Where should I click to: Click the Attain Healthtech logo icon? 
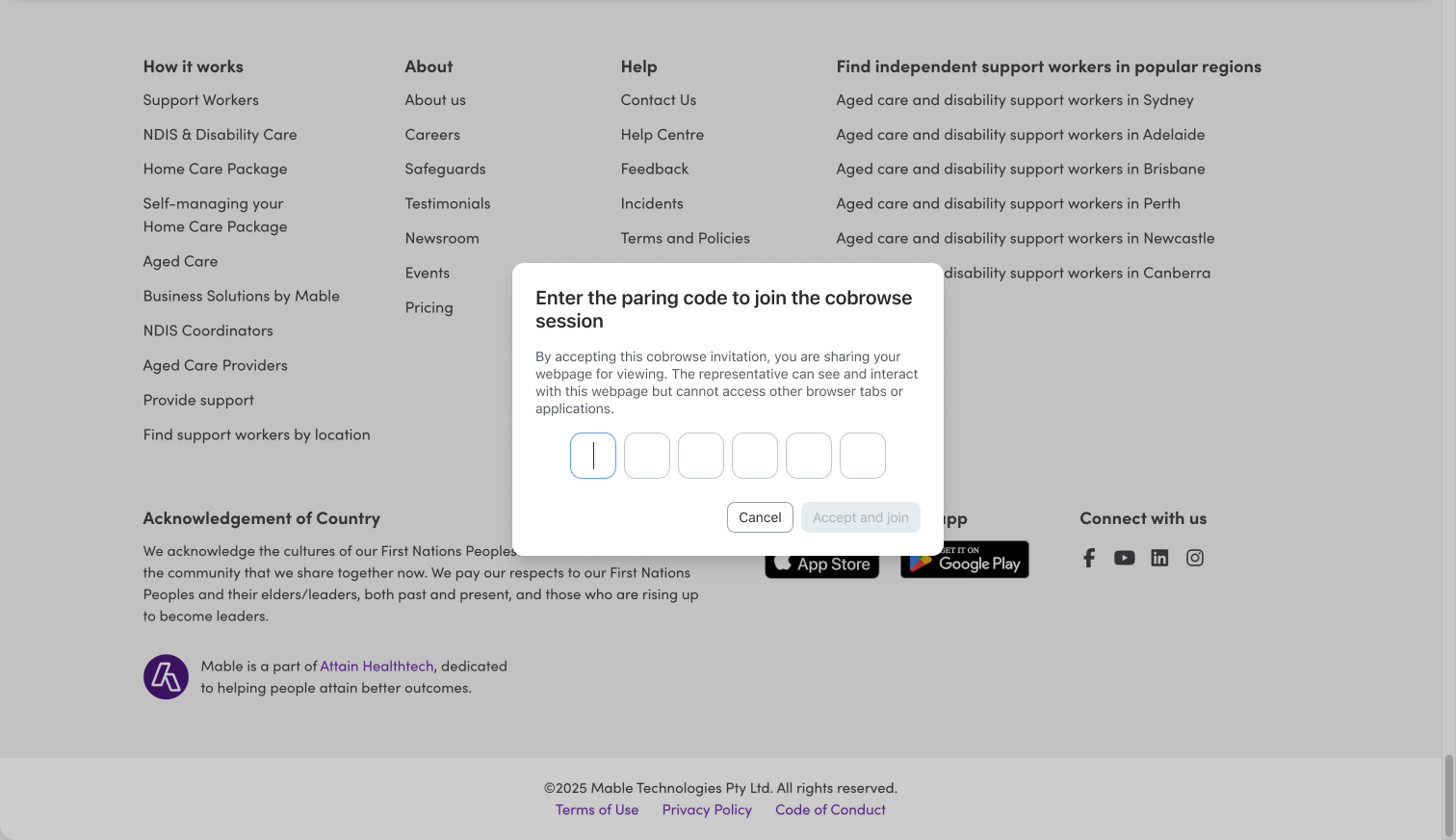coord(166,677)
